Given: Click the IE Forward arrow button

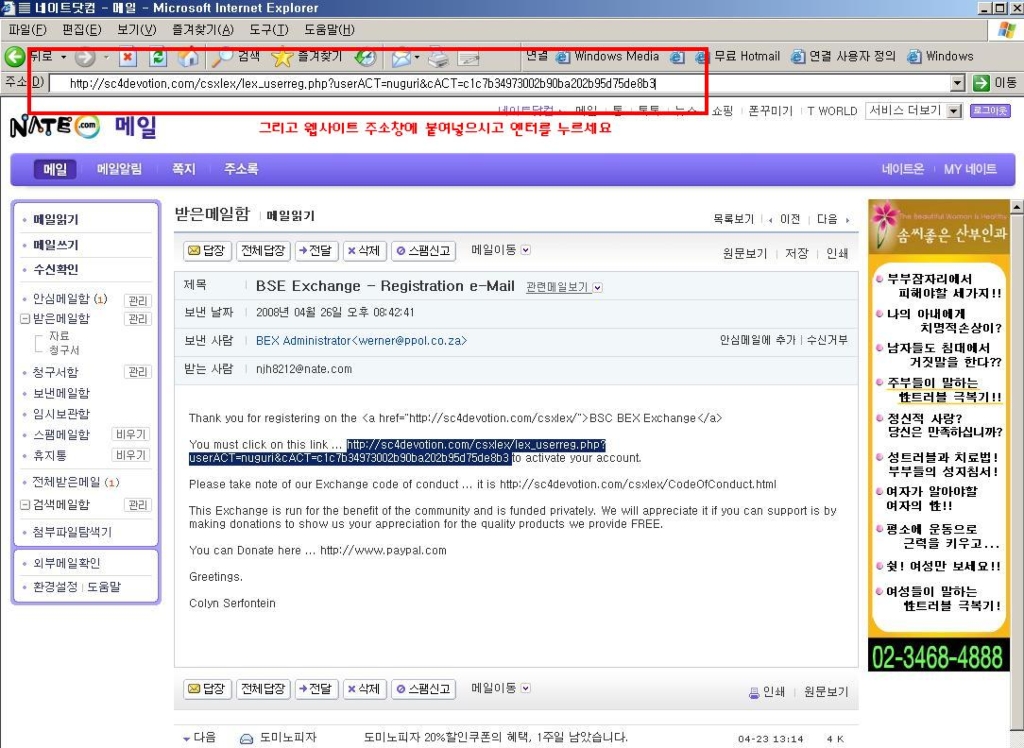Looking at the screenshot, I should [85, 57].
